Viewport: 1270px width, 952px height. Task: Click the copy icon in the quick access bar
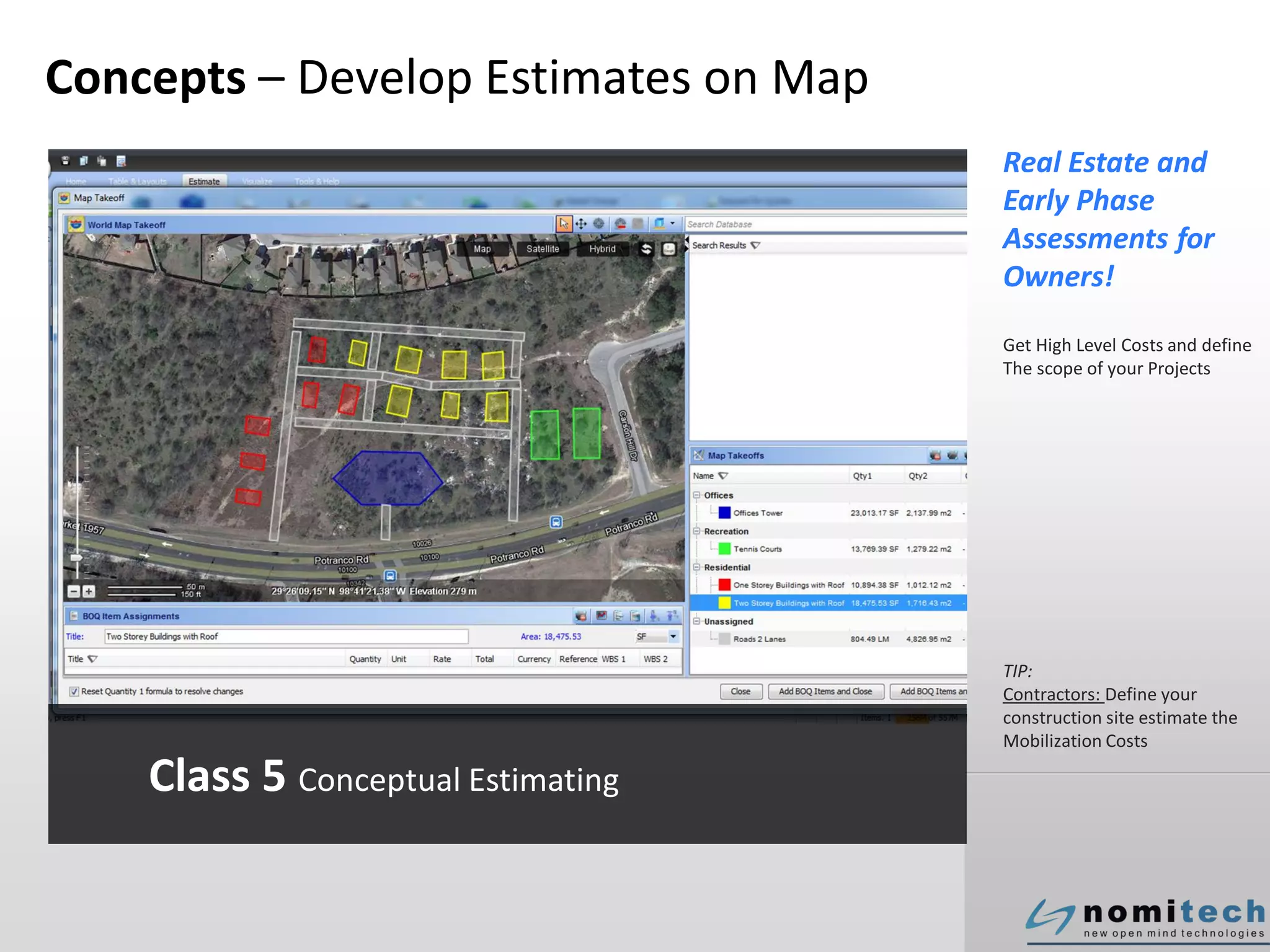point(84,161)
